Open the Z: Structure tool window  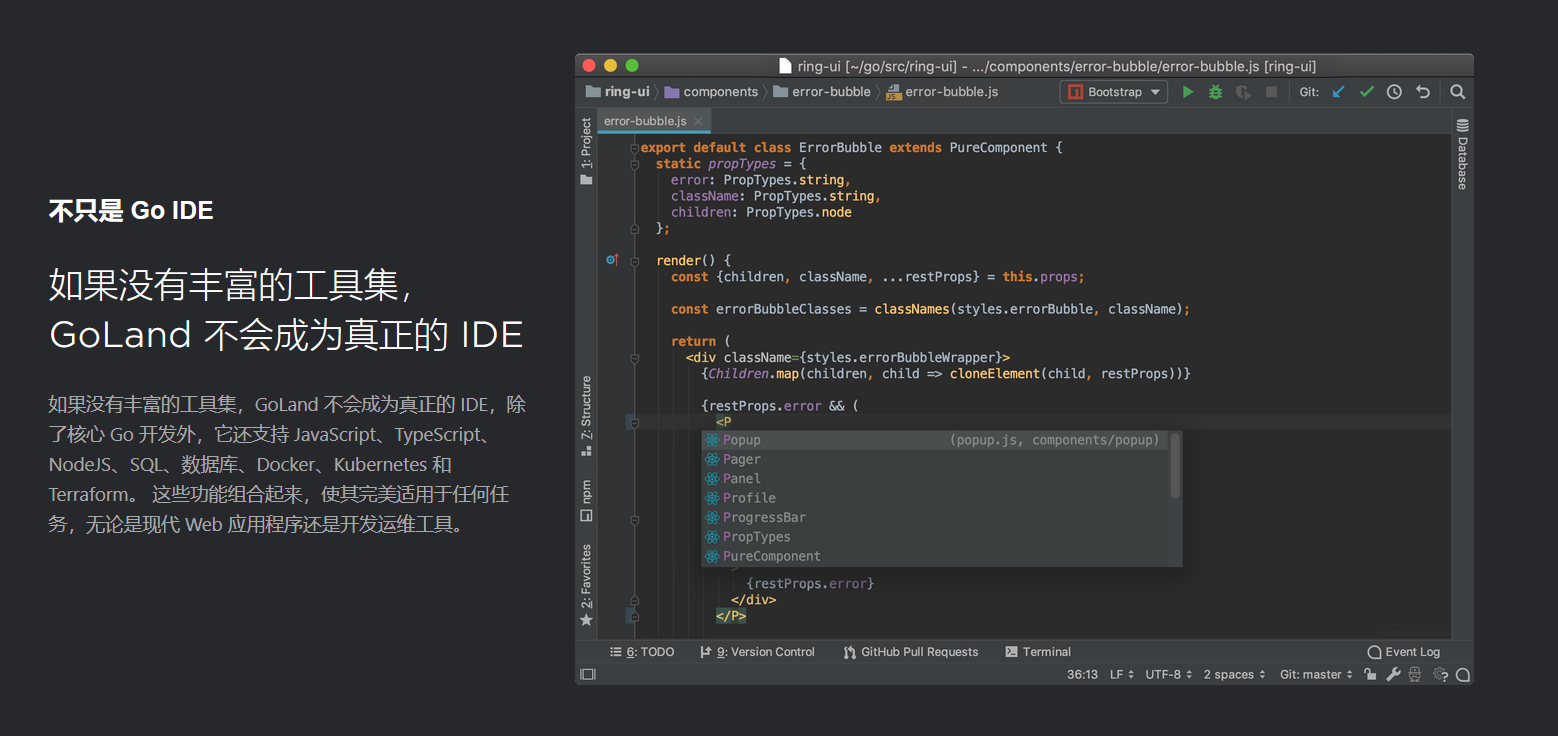[x=586, y=416]
